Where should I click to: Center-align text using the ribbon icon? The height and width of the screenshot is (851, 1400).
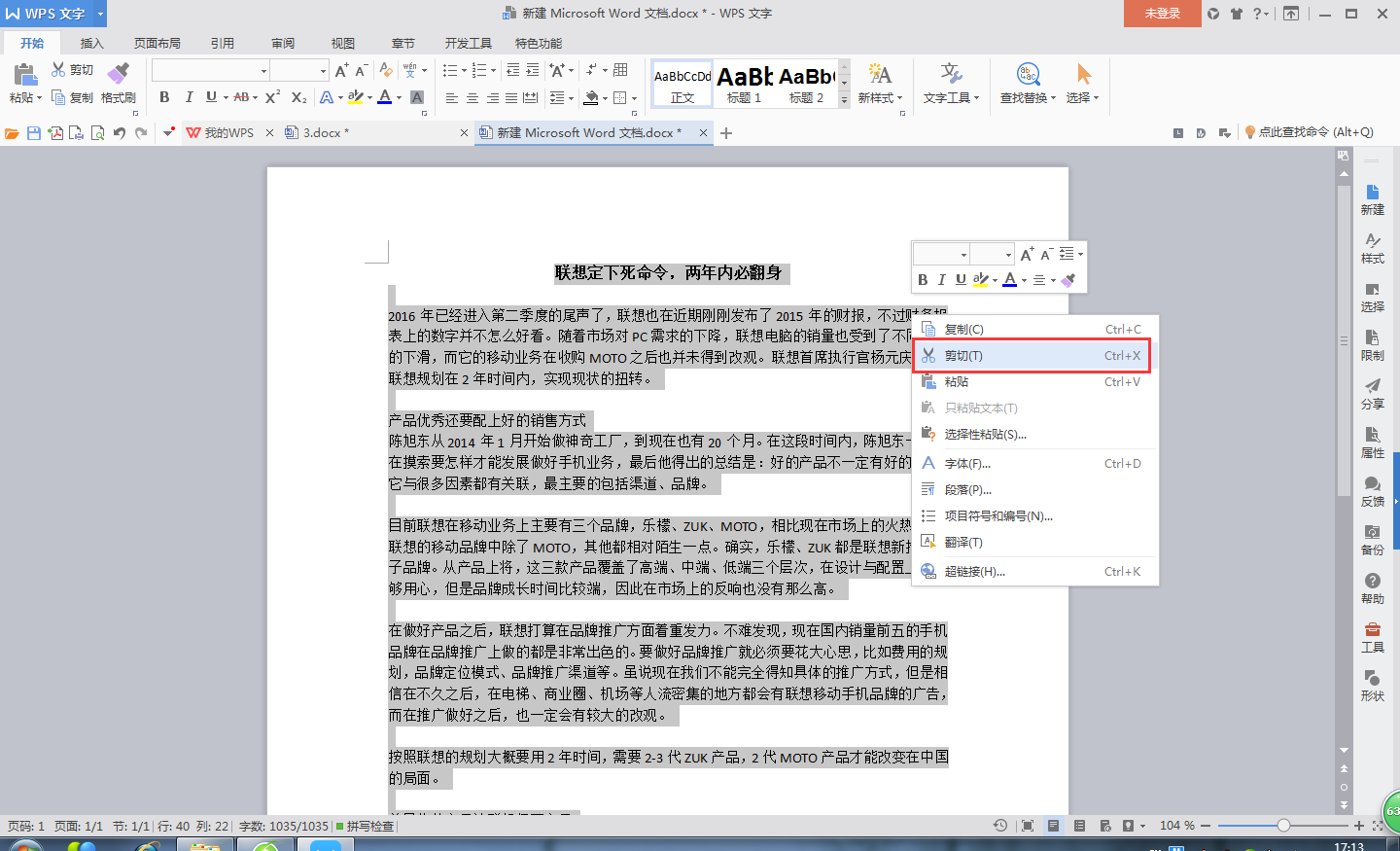pos(472,97)
